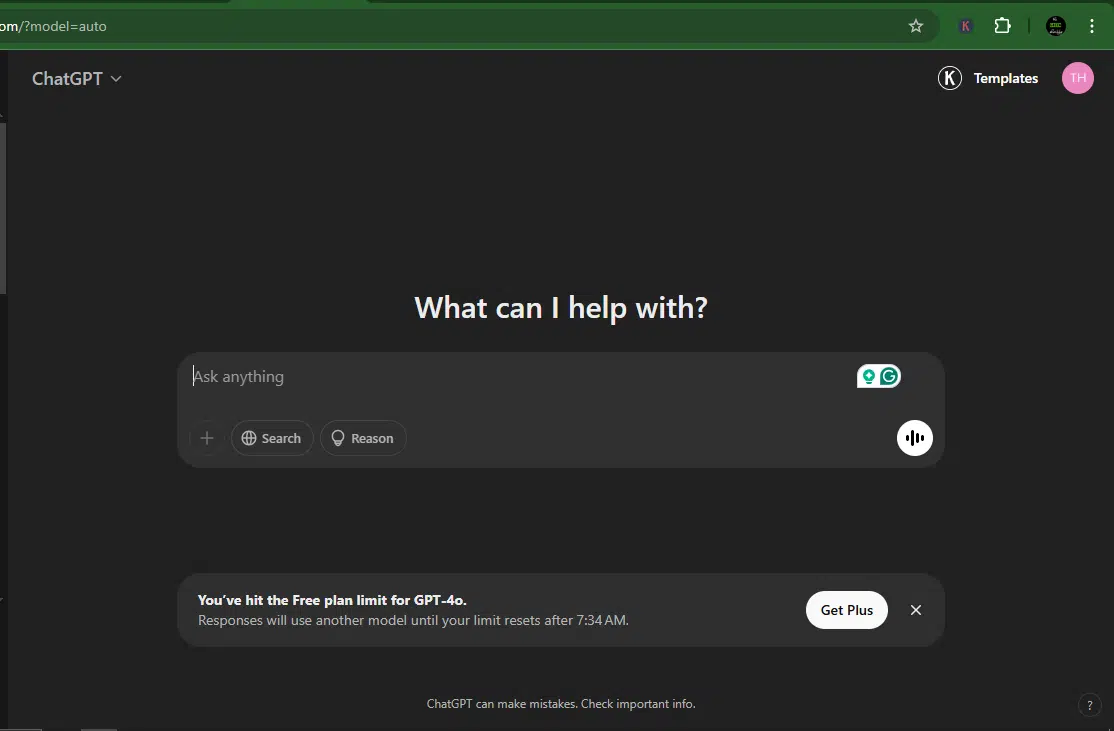Open the TH account avatar menu
Screen dimensions: 1114x731
click(1078, 78)
